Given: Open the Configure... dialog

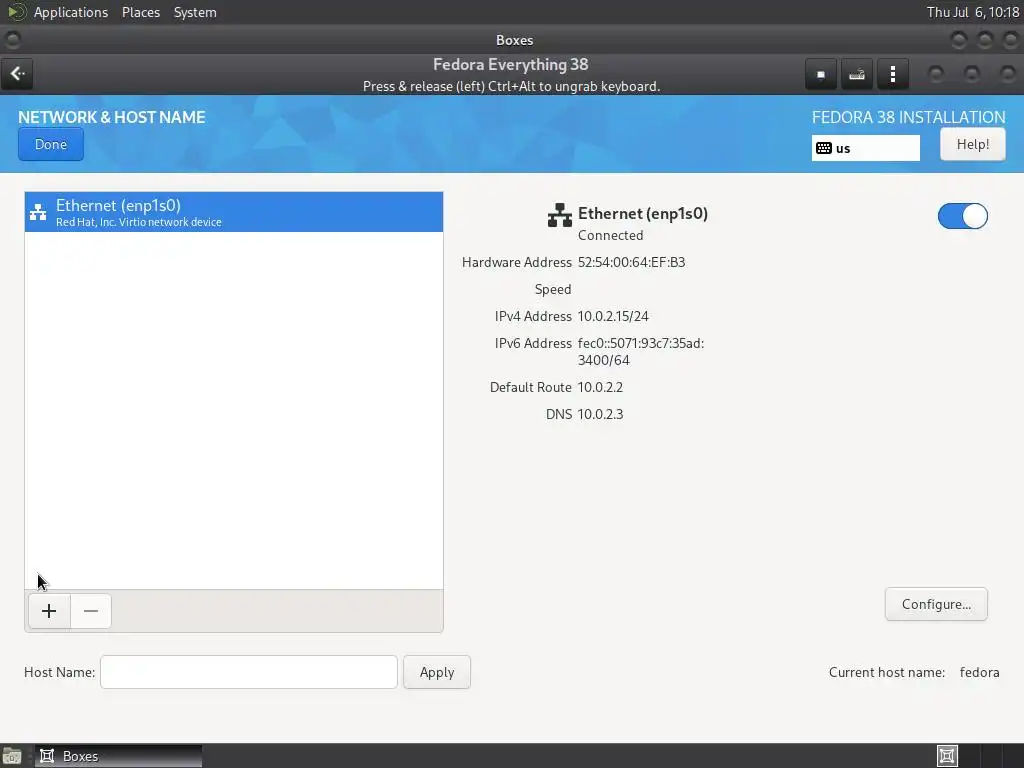Looking at the screenshot, I should coord(936,604).
